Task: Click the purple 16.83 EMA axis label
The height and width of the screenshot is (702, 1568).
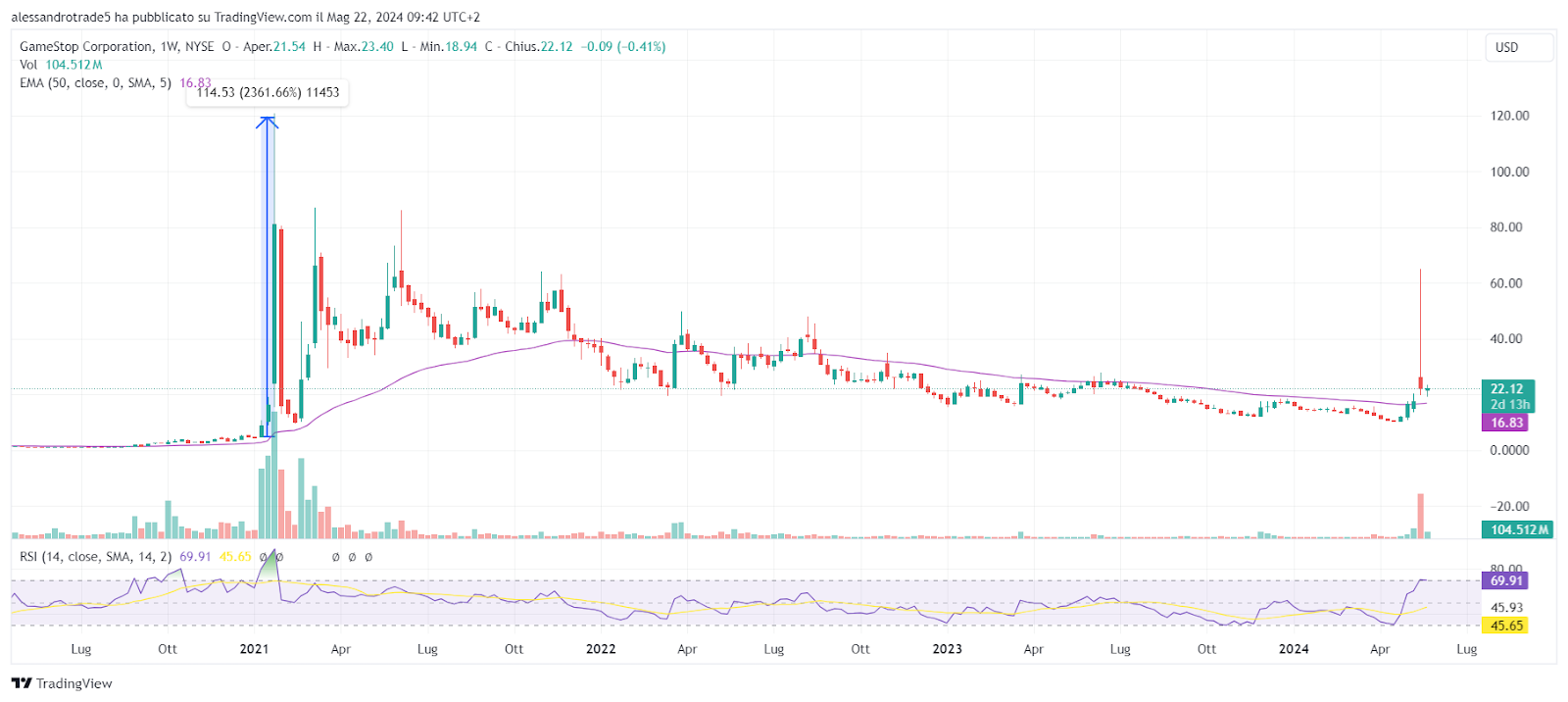Action: 1507,423
